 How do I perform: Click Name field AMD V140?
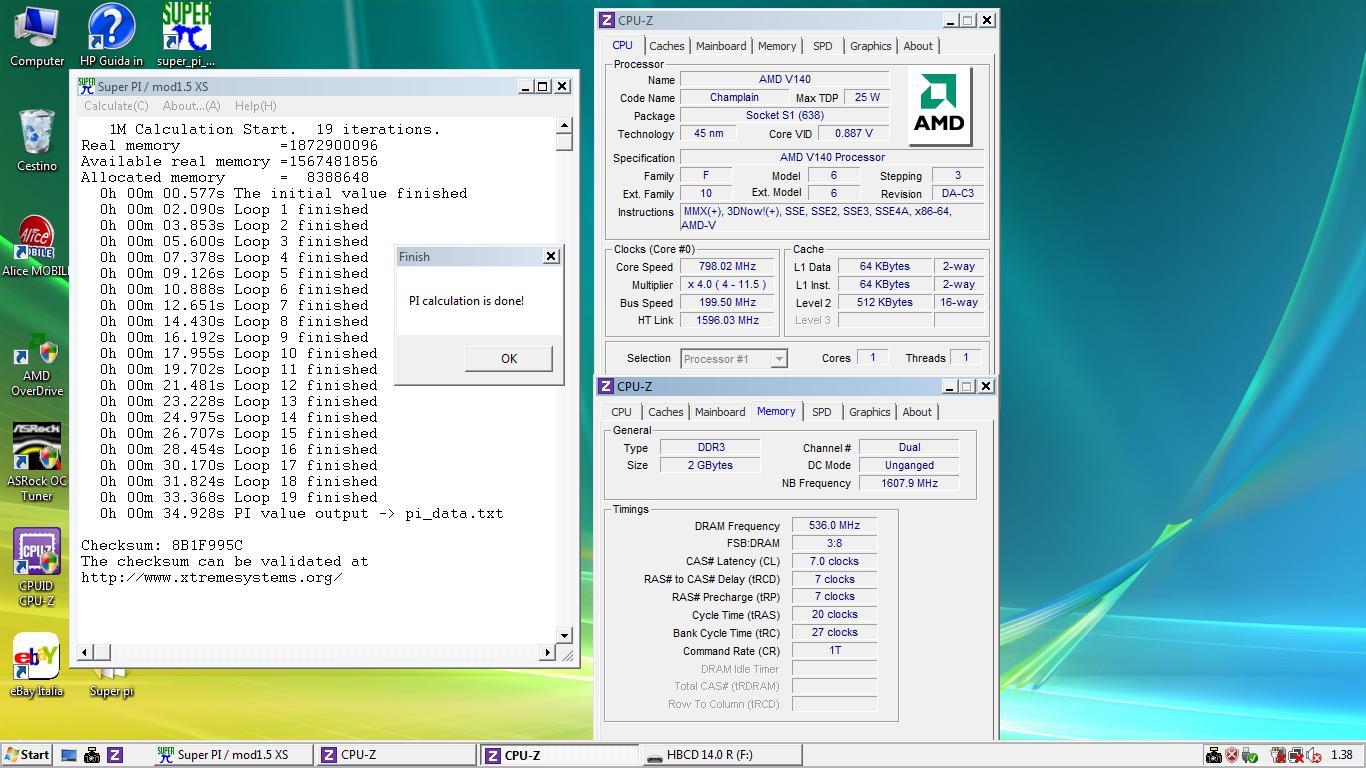[x=785, y=79]
